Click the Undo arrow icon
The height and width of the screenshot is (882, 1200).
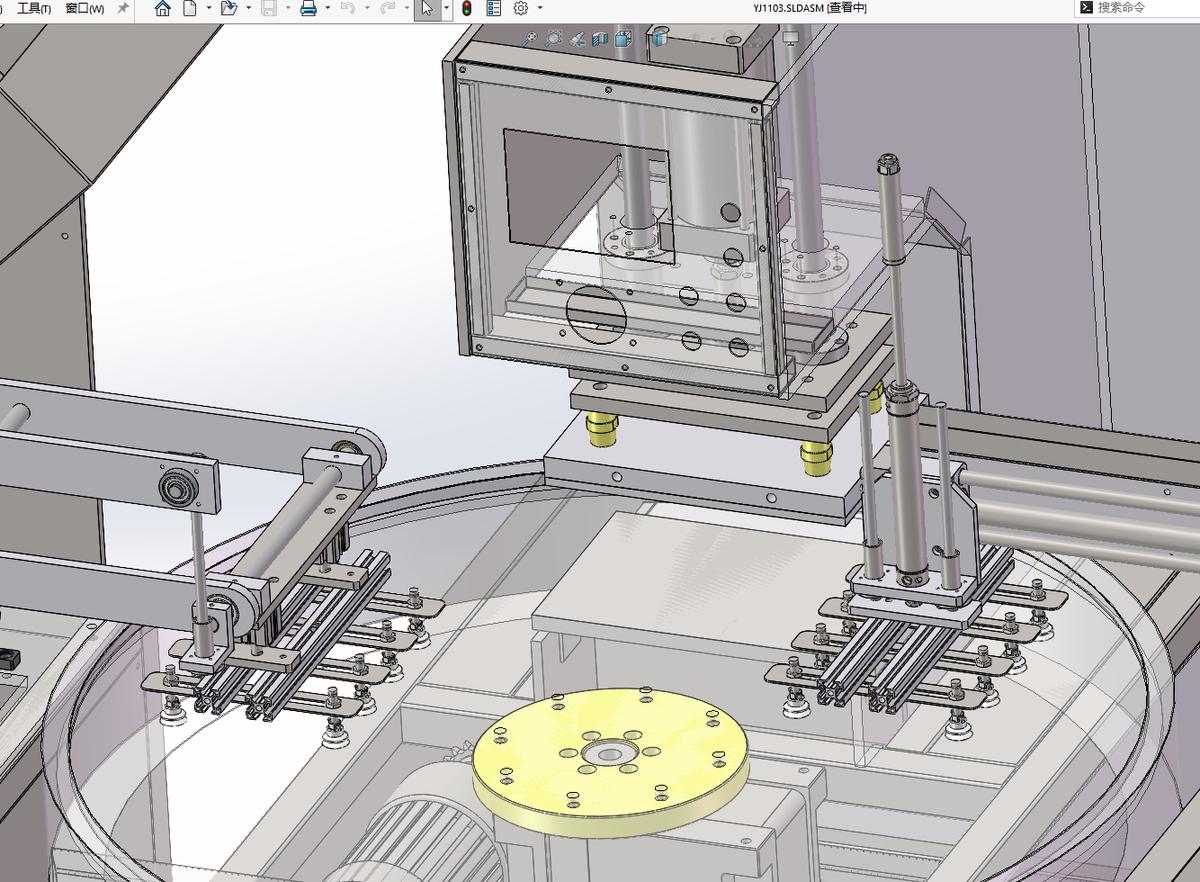(x=347, y=8)
